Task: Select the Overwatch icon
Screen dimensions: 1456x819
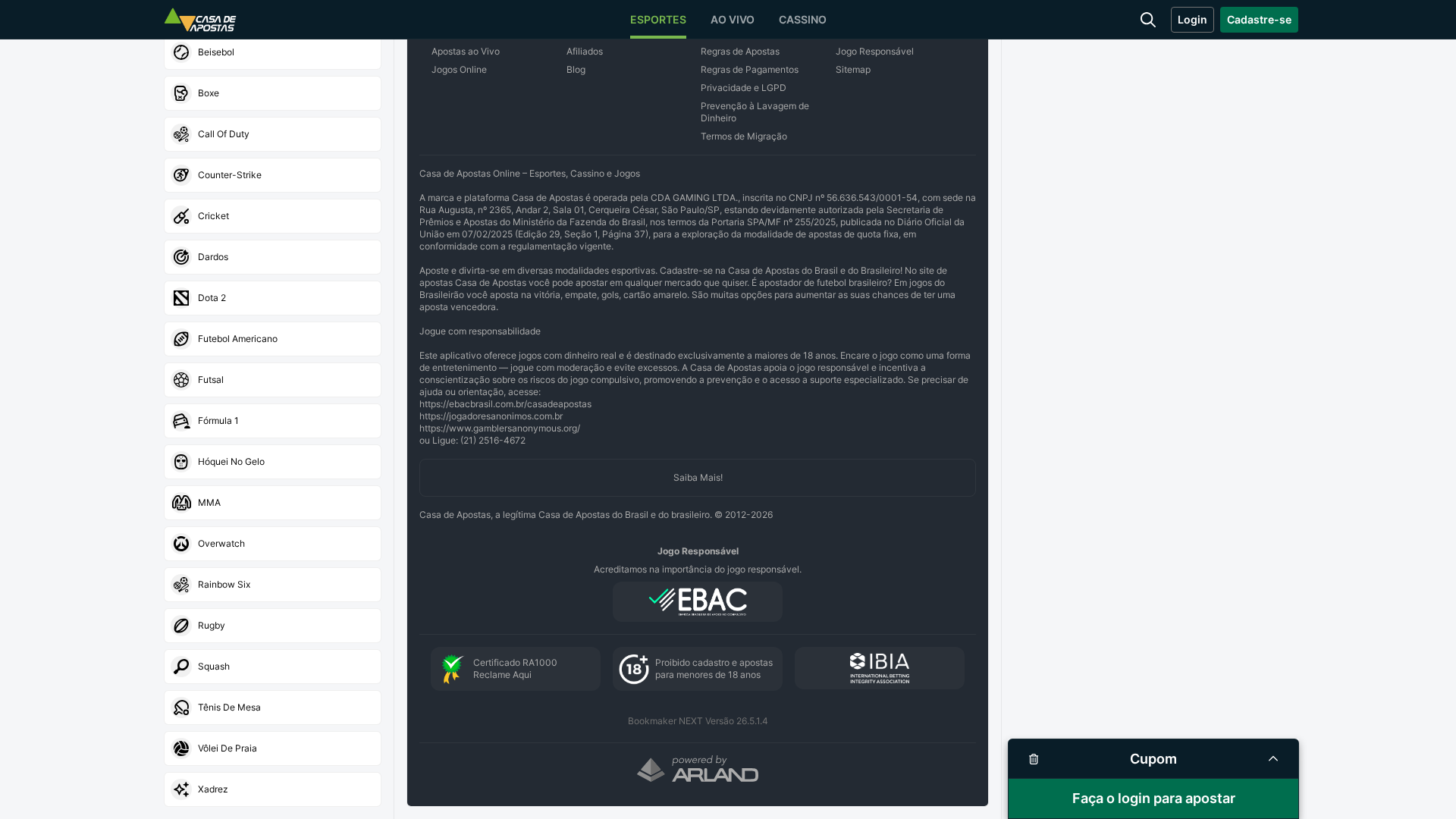Action: (x=181, y=544)
